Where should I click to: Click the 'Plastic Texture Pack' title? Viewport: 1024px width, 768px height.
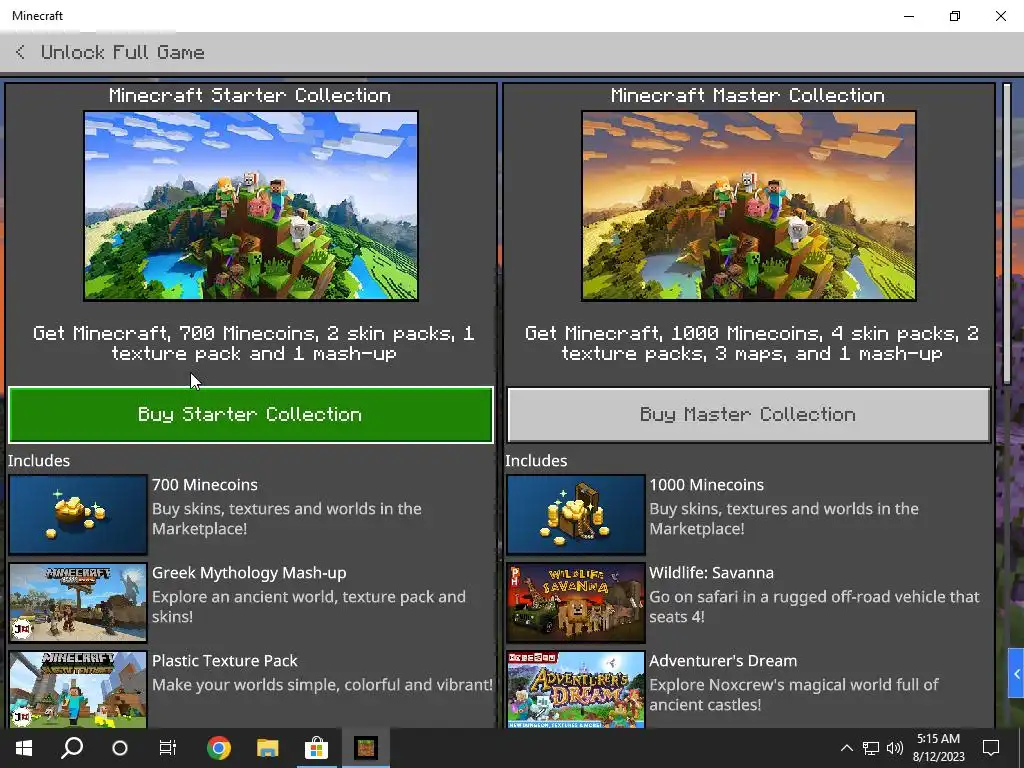(x=225, y=661)
